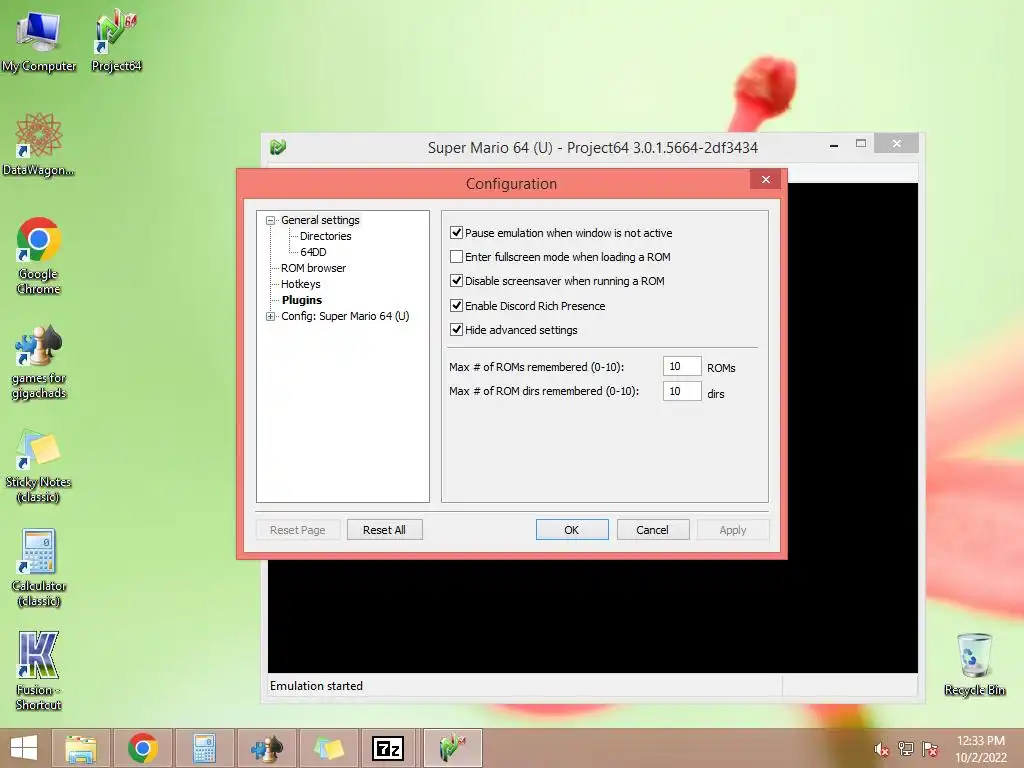This screenshot has width=1024, height=768.
Task: Click the Emulation started status bar text
Action: point(316,686)
